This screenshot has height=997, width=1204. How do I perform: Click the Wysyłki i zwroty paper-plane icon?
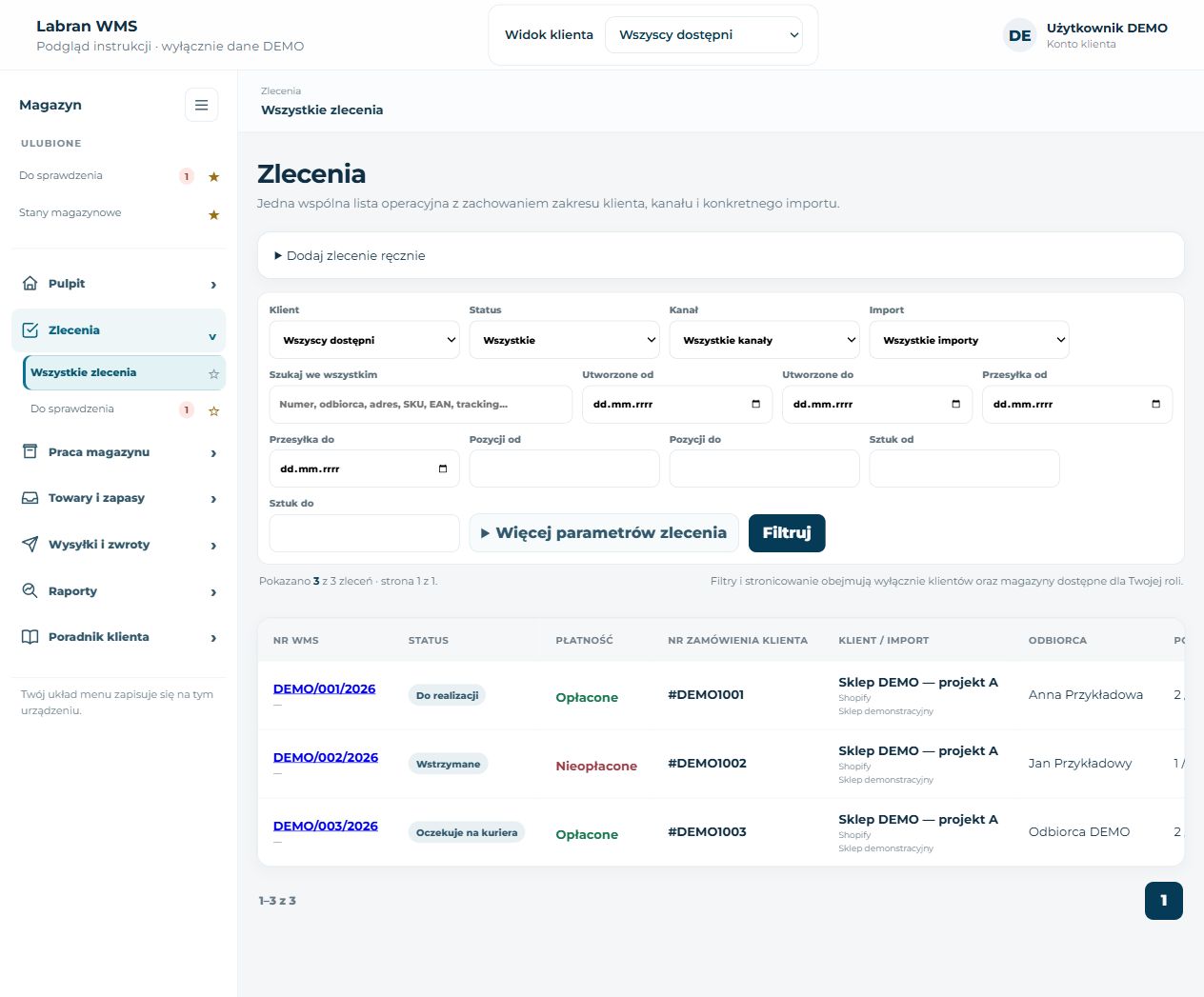click(x=30, y=544)
